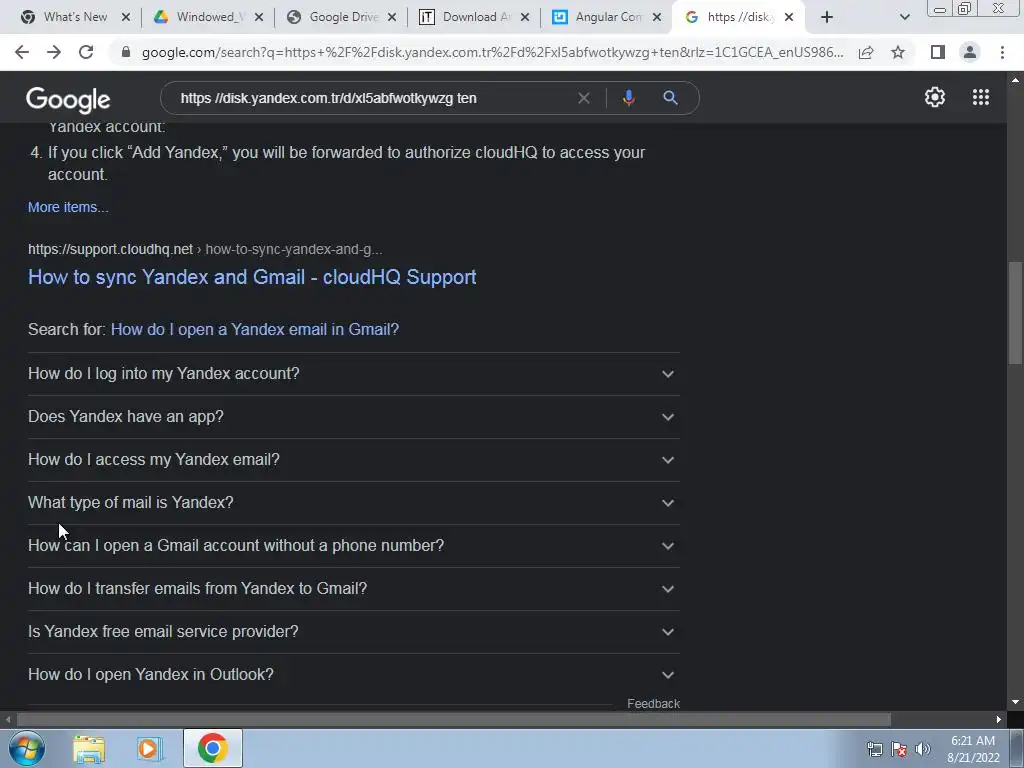Click the horizontal scrollbar thumb
The height and width of the screenshot is (768, 1024).
tap(454, 719)
